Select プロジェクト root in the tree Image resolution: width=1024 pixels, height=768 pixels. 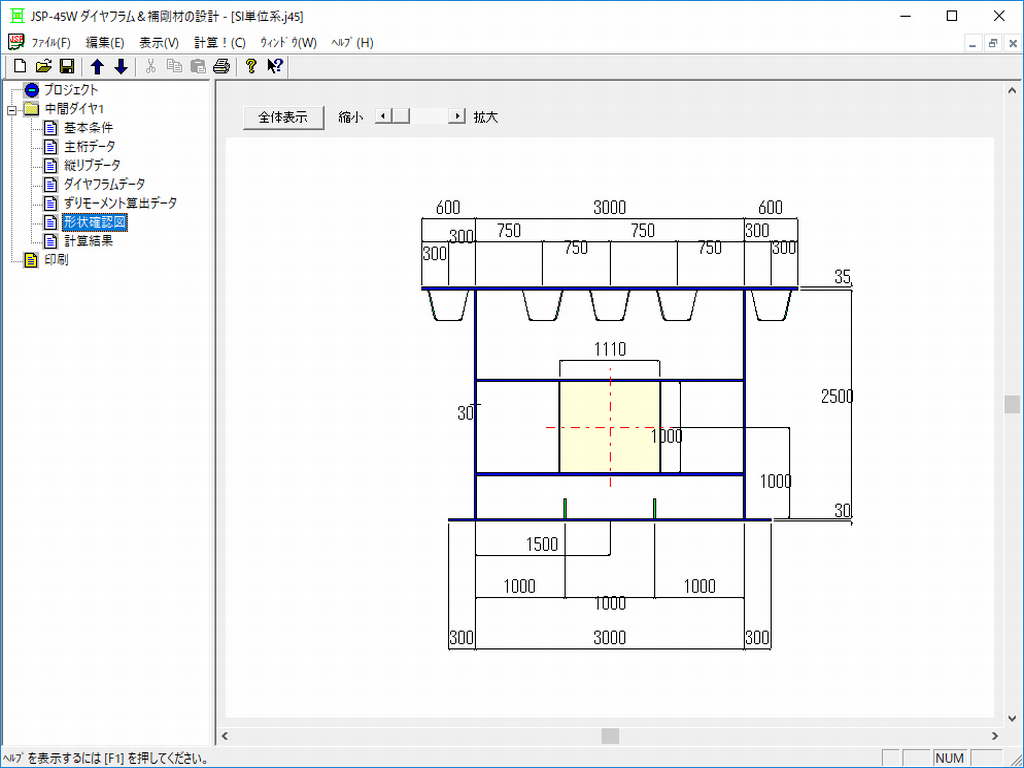tap(71, 90)
